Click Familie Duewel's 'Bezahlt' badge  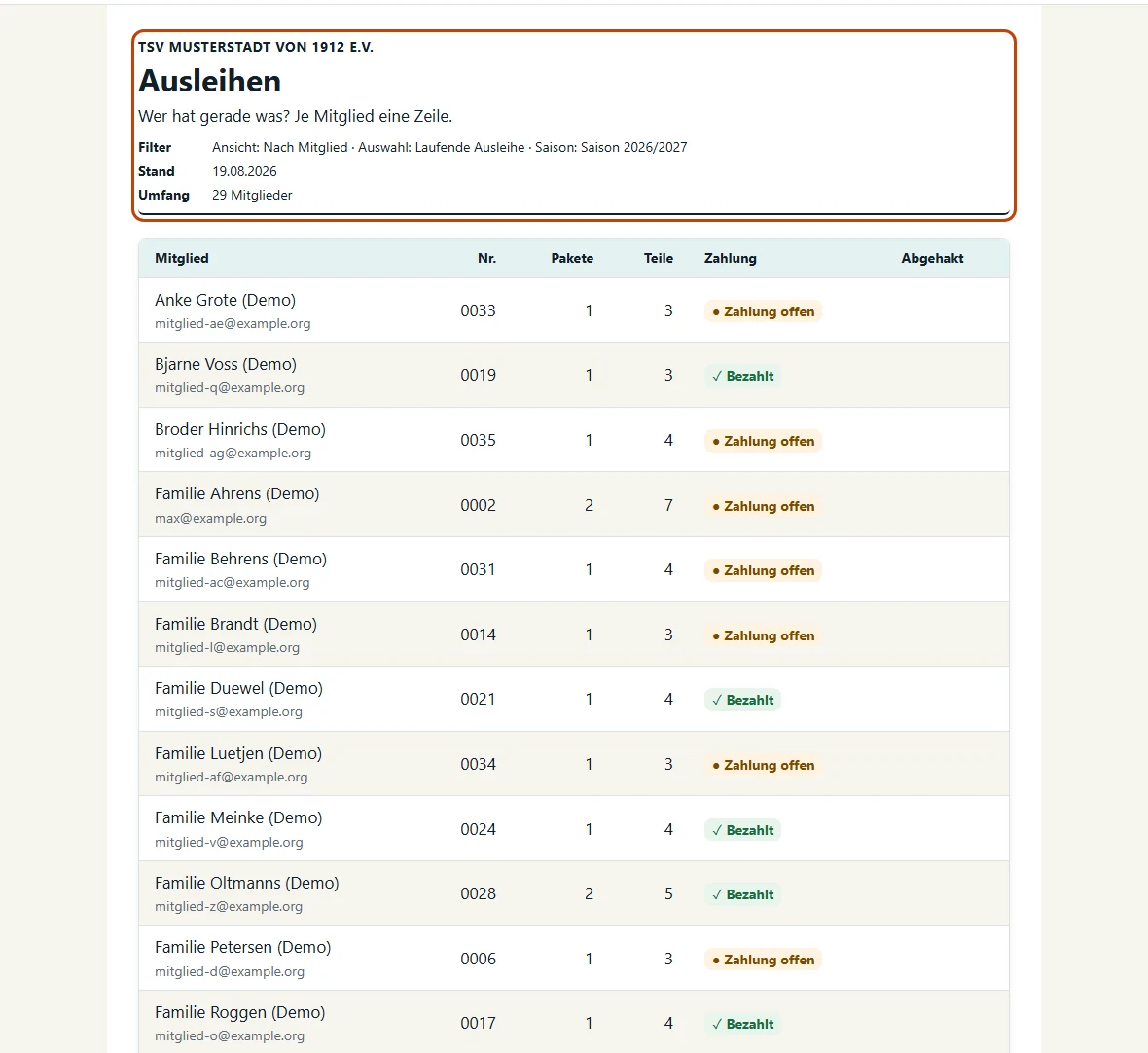742,700
